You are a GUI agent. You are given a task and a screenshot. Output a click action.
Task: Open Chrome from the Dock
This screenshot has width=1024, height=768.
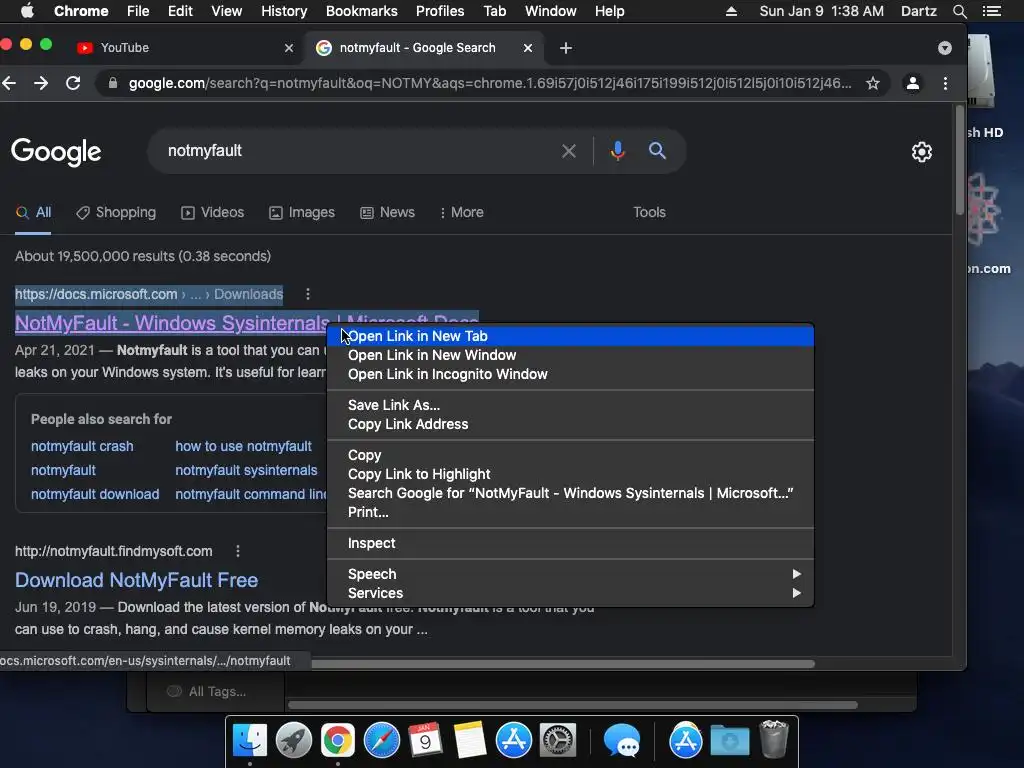(337, 740)
